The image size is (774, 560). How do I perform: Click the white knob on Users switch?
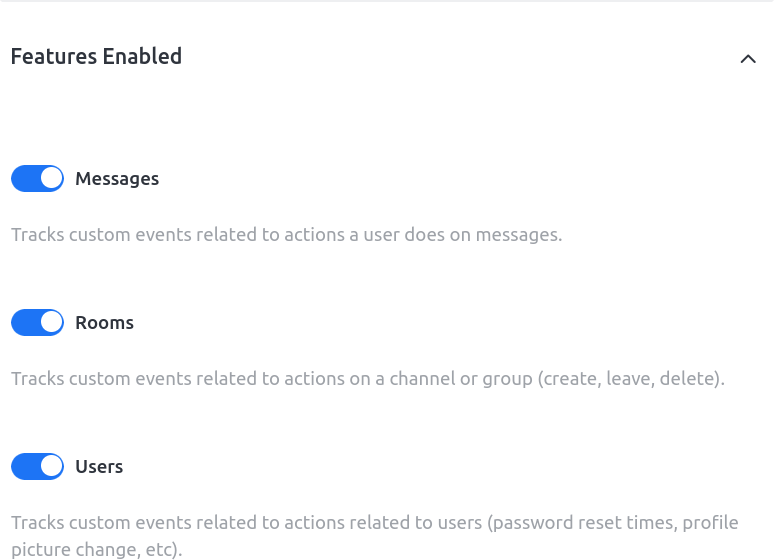pos(51,467)
